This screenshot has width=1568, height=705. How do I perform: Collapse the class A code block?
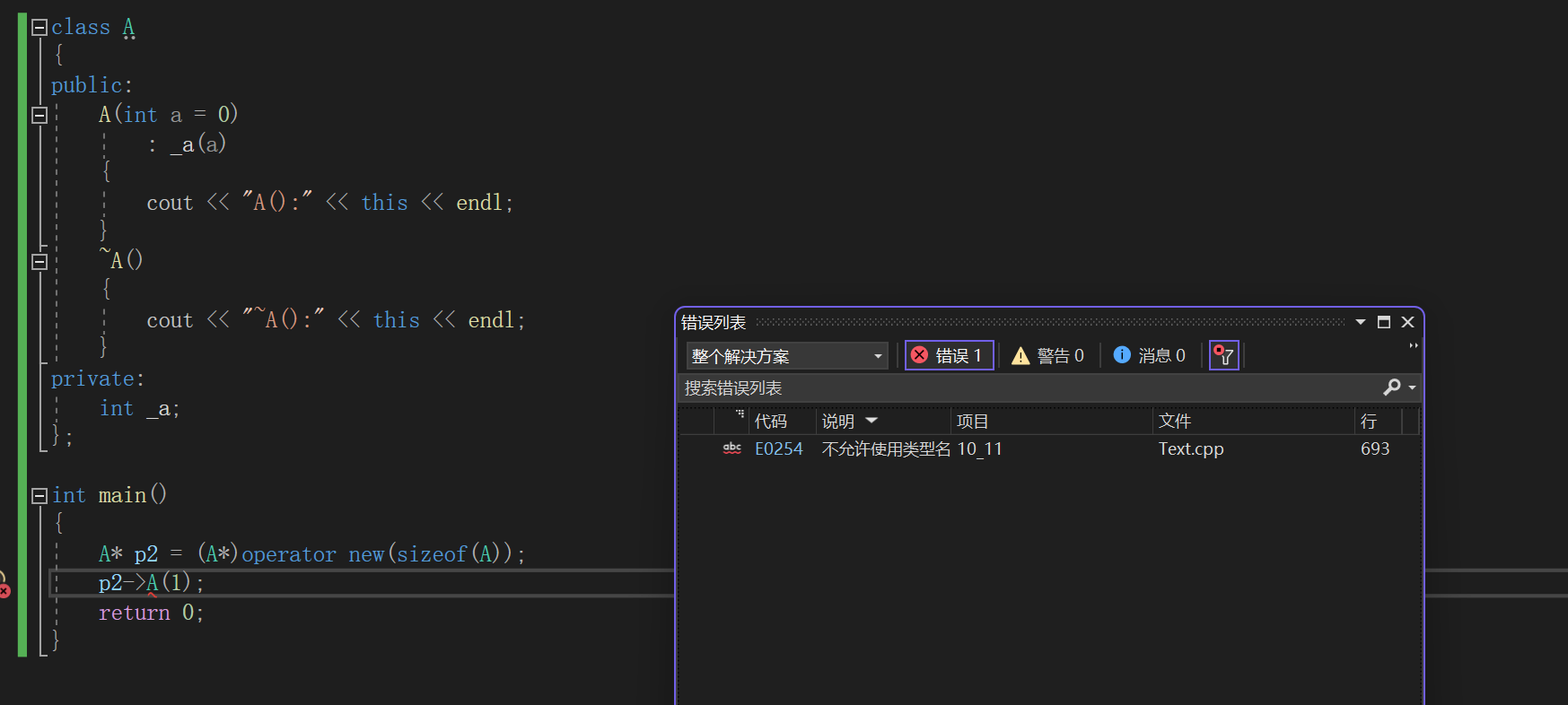click(x=39, y=28)
